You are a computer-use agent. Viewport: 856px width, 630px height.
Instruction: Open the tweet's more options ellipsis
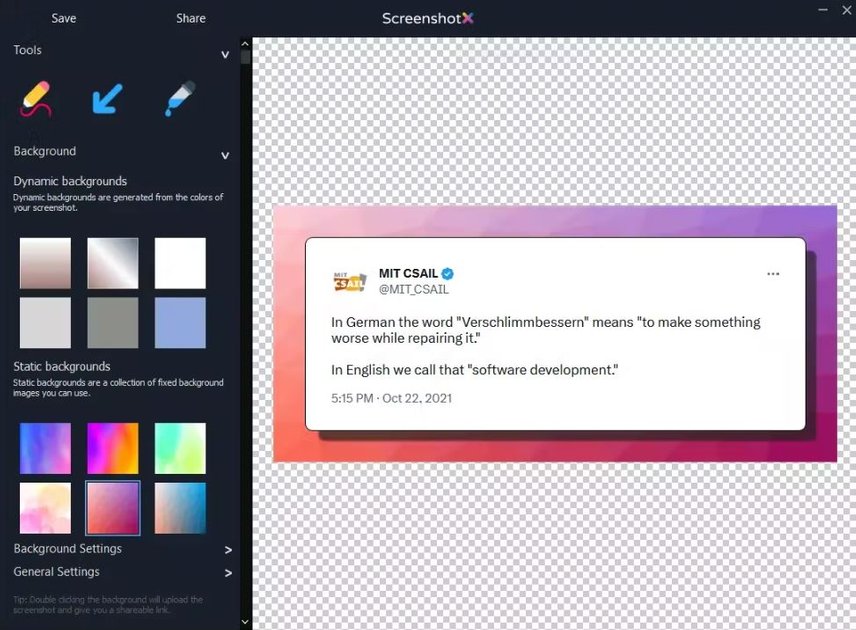tap(773, 273)
